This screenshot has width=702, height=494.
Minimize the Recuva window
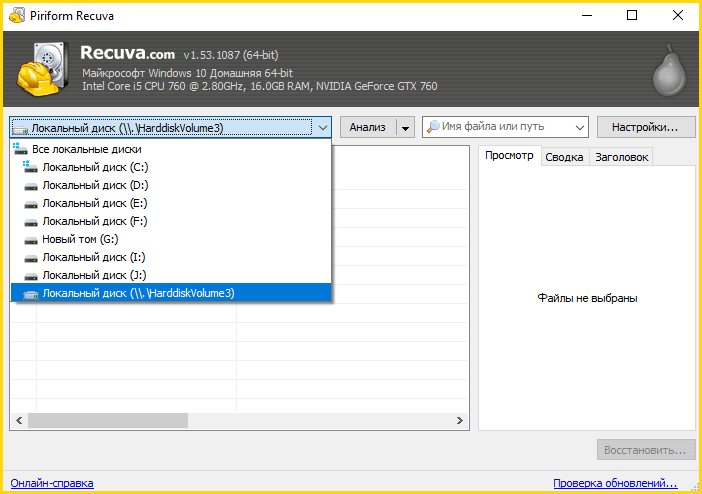click(587, 15)
